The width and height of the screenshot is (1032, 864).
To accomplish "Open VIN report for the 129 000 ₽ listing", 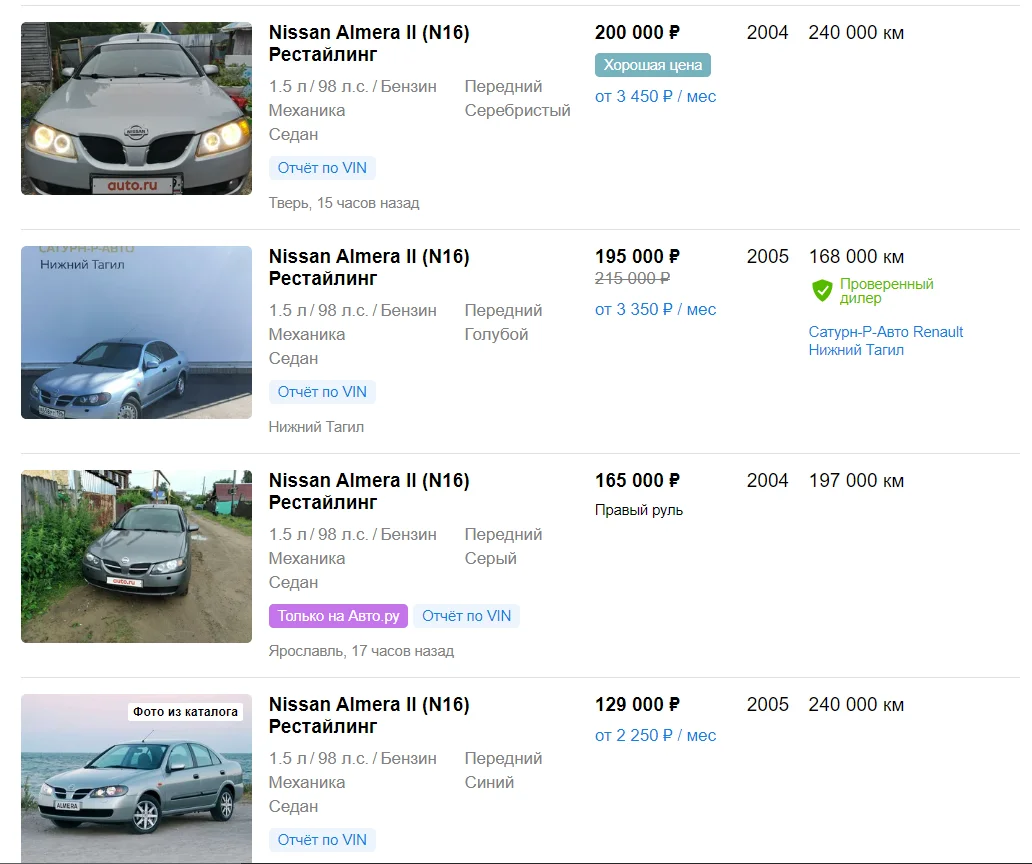I will click(x=322, y=840).
